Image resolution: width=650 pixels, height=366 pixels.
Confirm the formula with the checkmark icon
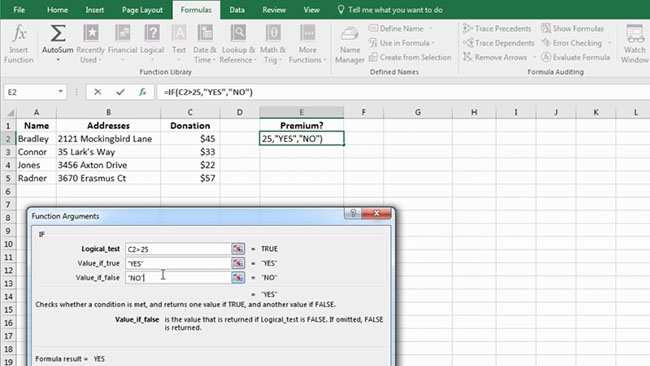[120, 92]
